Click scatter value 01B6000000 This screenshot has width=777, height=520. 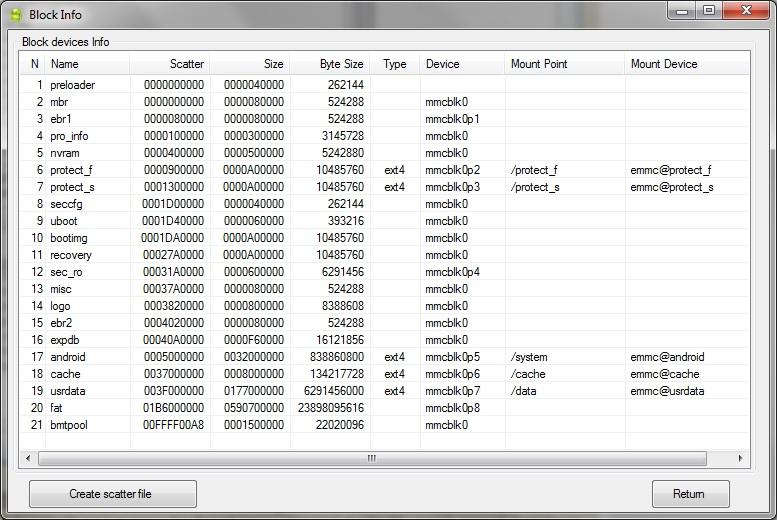[173, 408]
